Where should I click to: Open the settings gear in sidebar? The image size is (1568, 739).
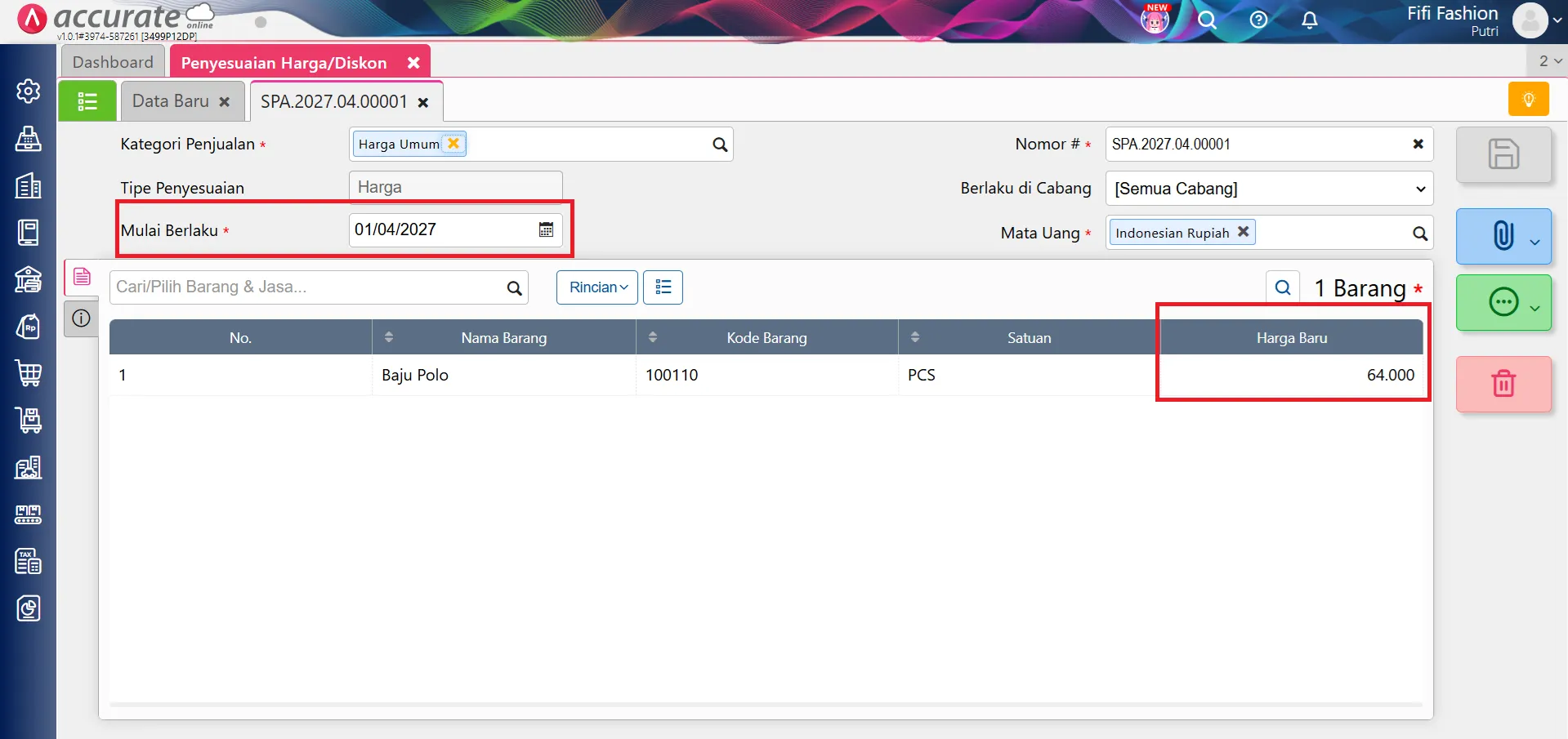point(29,91)
